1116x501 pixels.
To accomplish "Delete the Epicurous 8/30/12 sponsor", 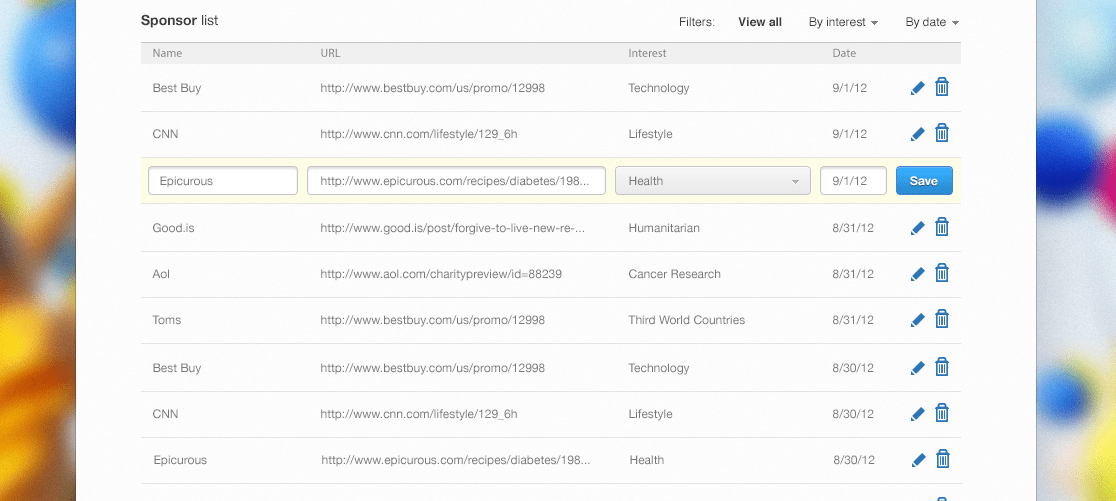I will 943,459.
